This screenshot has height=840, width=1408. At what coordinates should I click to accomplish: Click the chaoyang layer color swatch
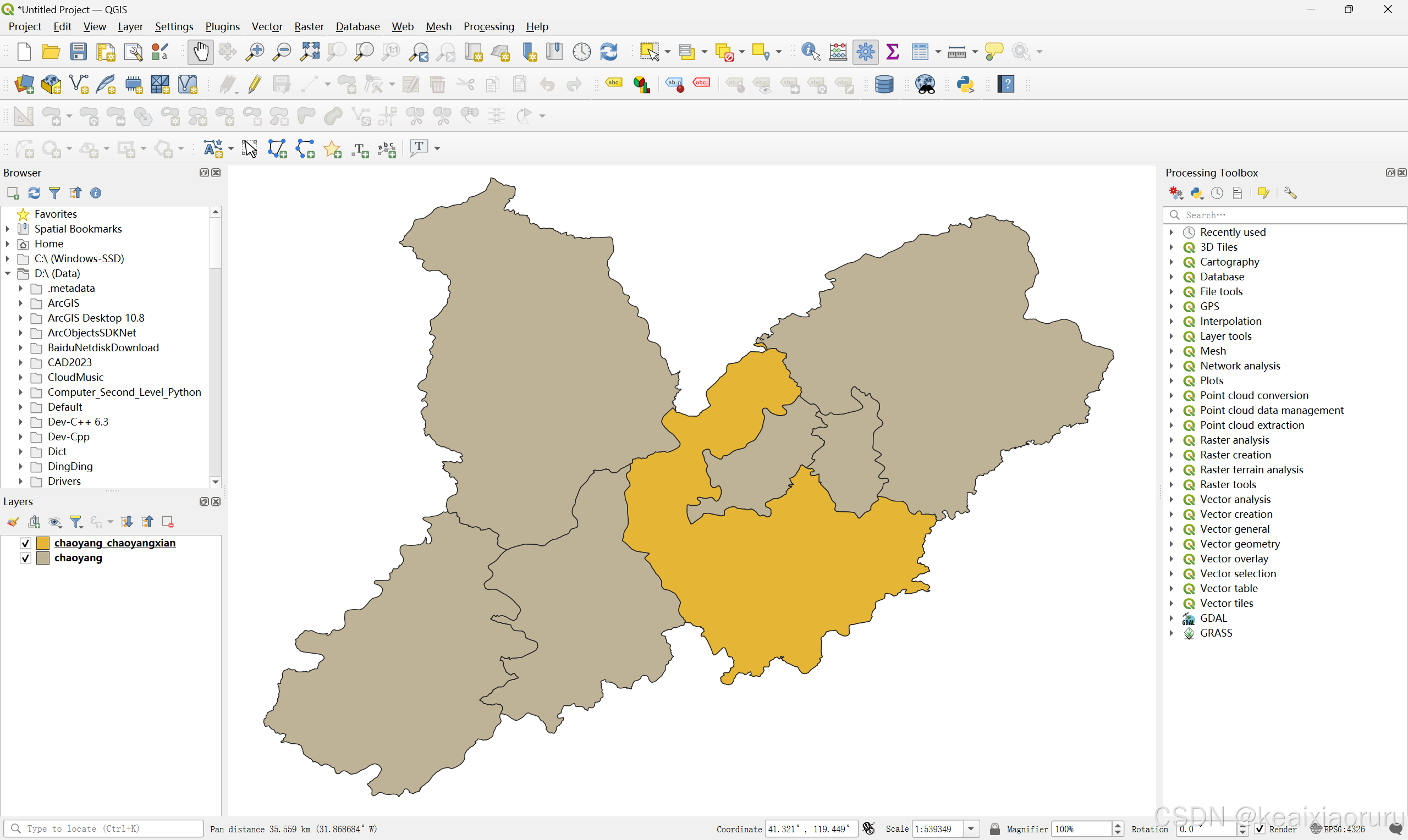pos(43,558)
